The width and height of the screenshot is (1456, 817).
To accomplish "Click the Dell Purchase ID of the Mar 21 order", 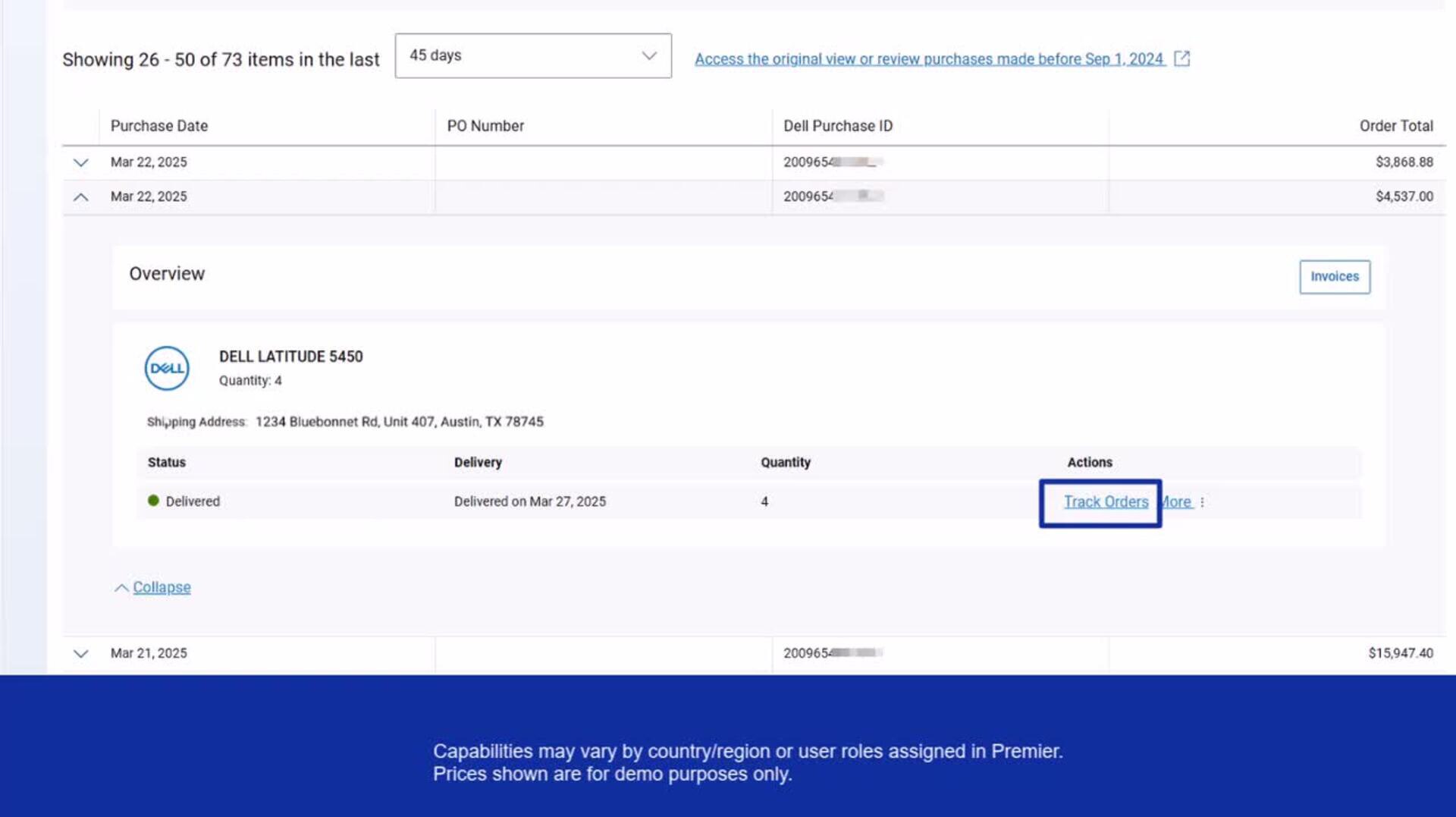I will (x=833, y=653).
